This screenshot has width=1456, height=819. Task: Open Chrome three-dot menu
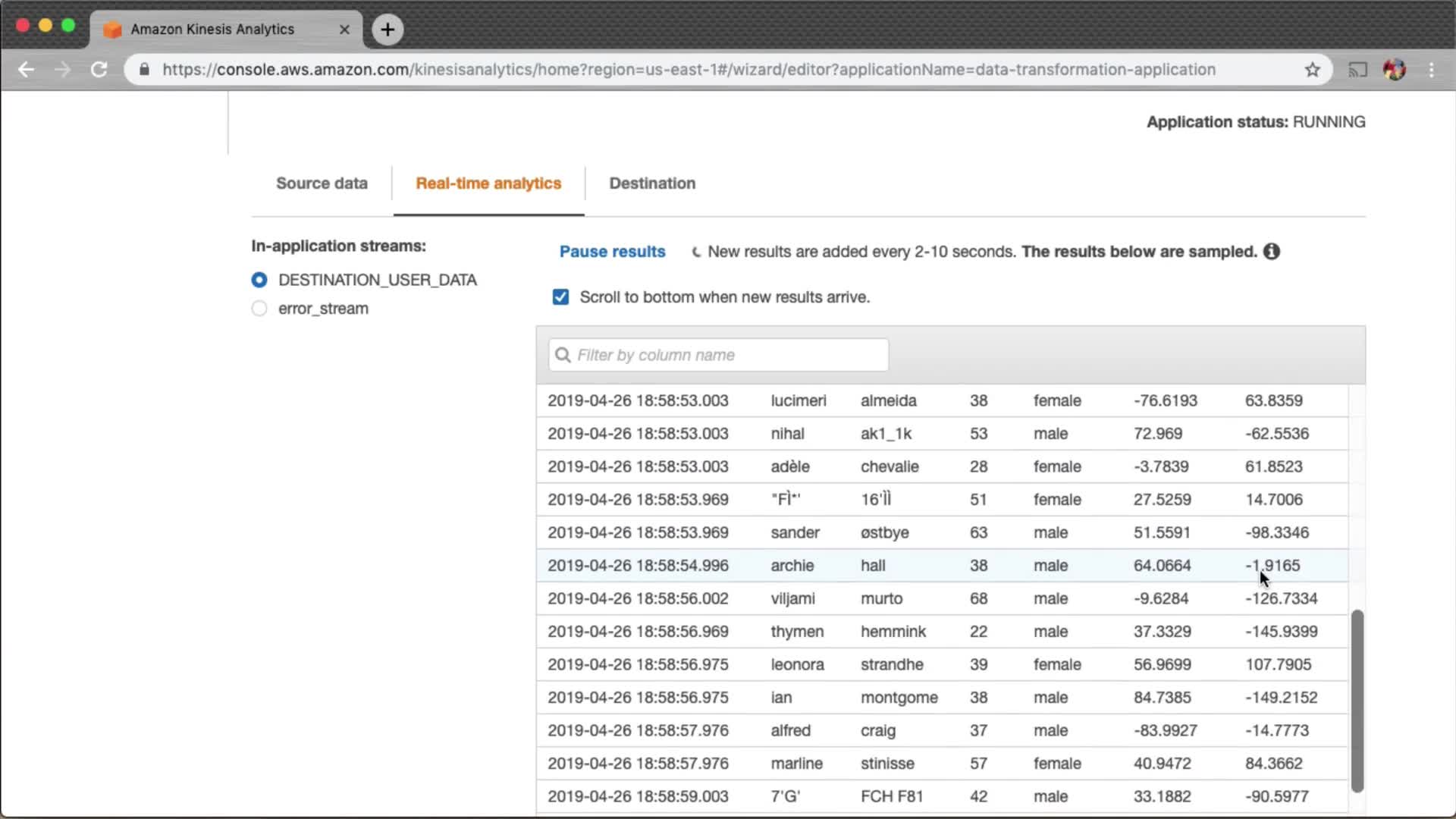(x=1432, y=70)
